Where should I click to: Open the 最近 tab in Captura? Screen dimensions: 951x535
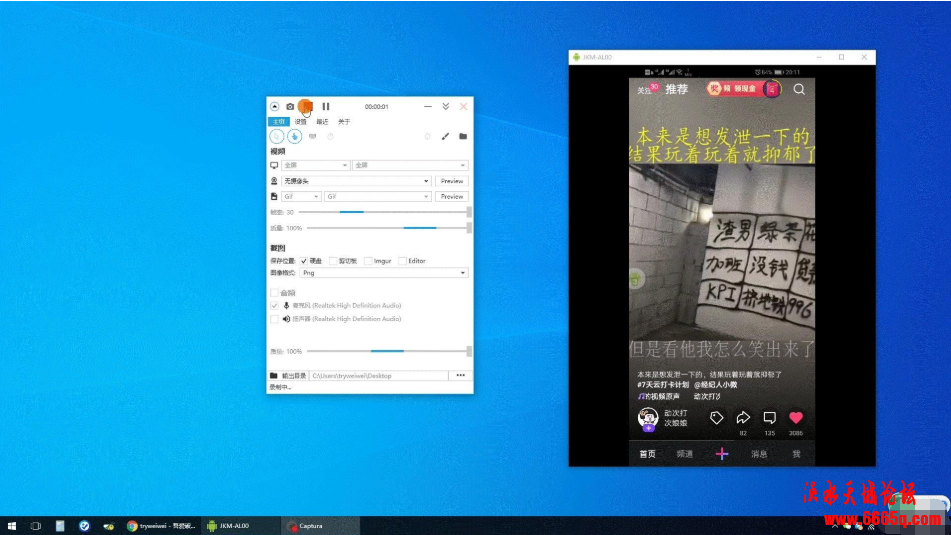(322, 122)
